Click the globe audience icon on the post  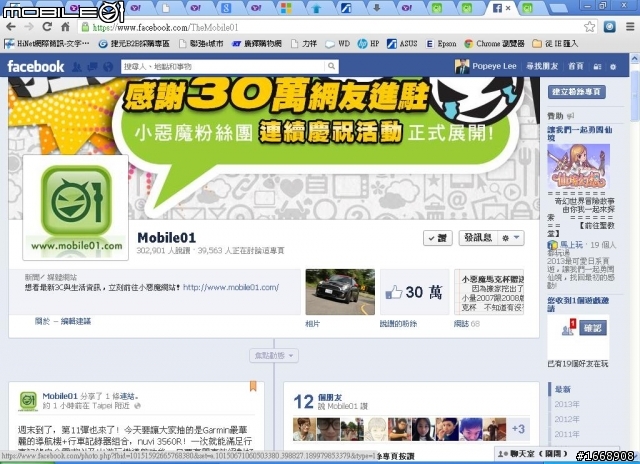pyautogui.click(x=137, y=406)
